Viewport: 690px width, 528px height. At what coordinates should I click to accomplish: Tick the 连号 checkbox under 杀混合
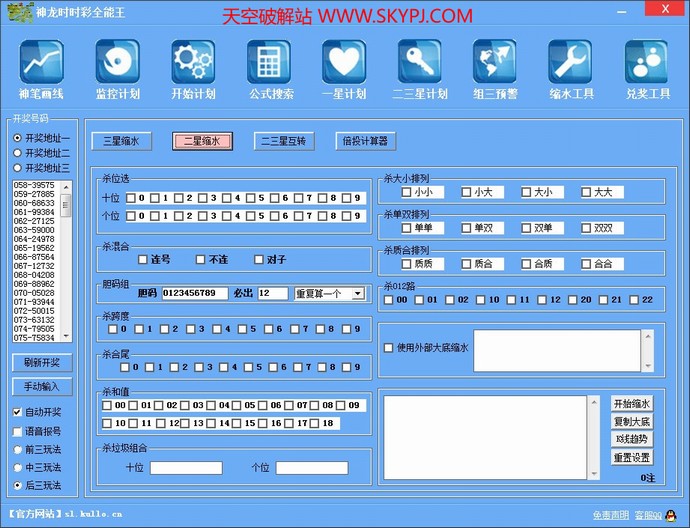(x=143, y=259)
